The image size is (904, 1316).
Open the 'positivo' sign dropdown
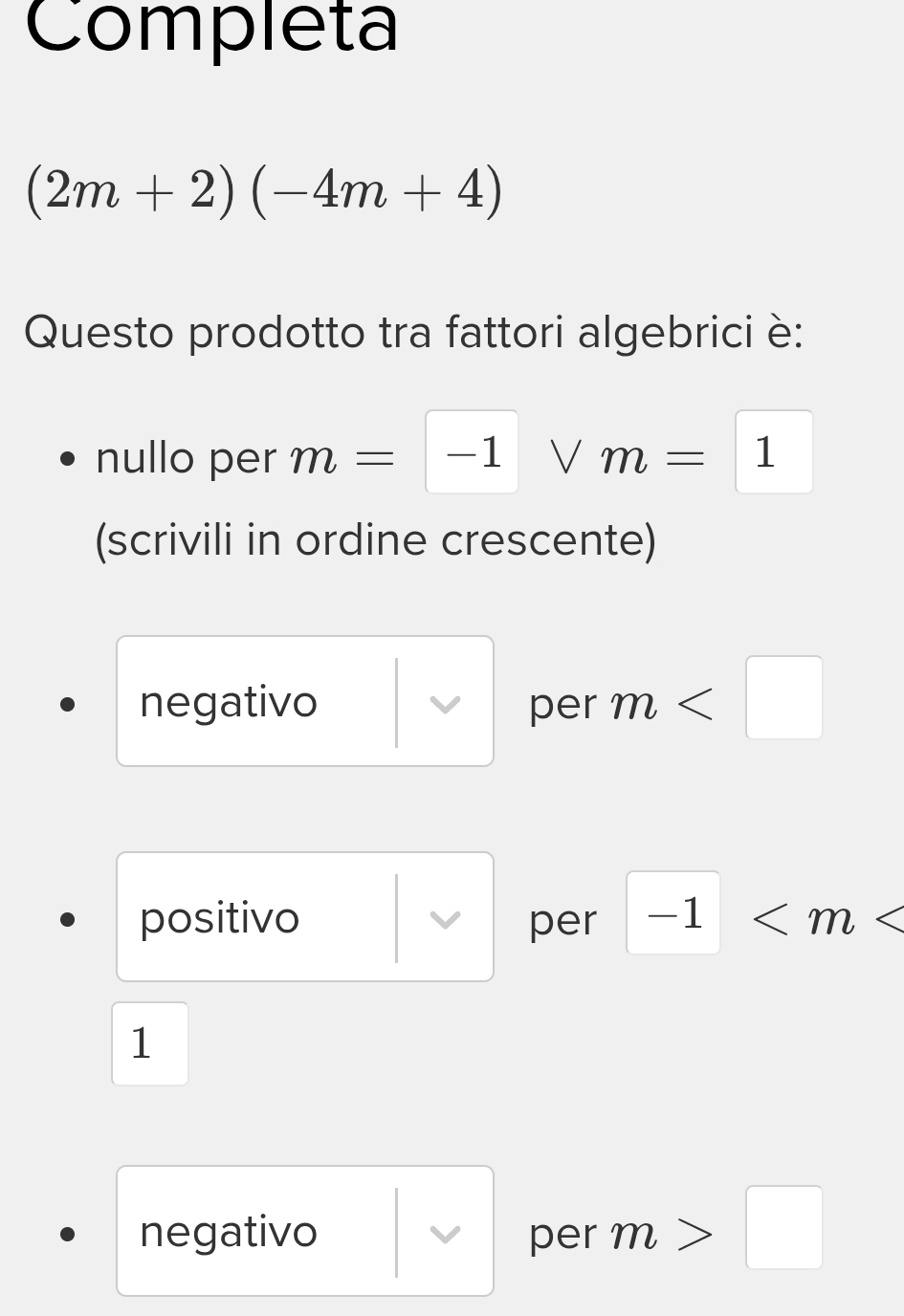click(256, 917)
